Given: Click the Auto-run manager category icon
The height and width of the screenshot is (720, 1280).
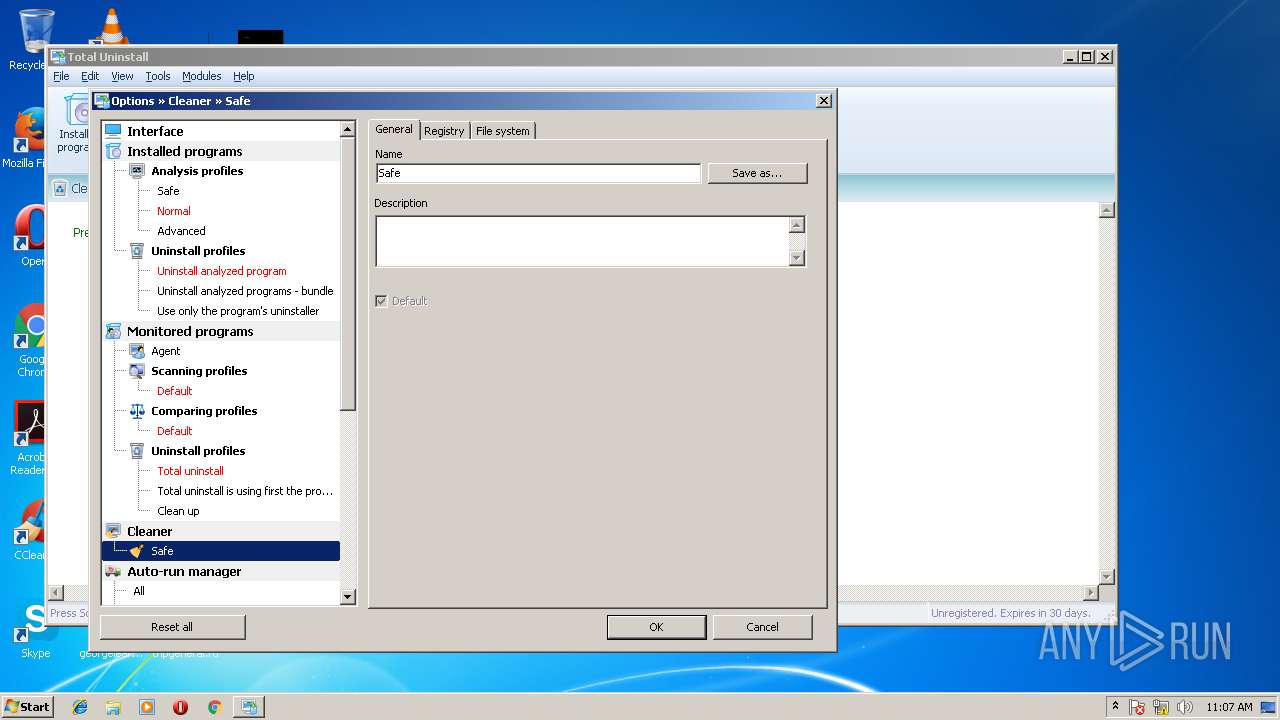Looking at the screenshot, I should tap(113, 571).
